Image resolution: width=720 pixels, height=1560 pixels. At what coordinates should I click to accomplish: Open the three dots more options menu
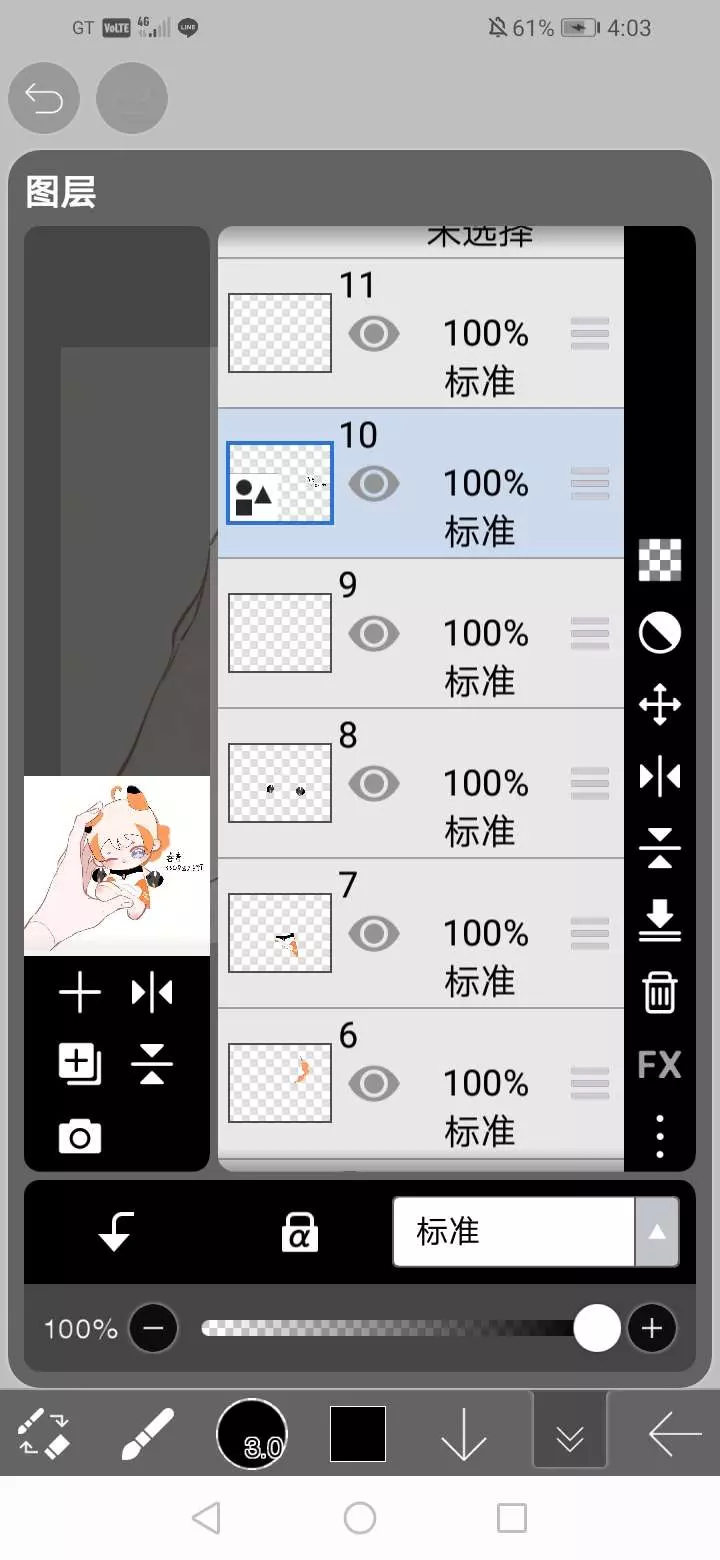660,1136
